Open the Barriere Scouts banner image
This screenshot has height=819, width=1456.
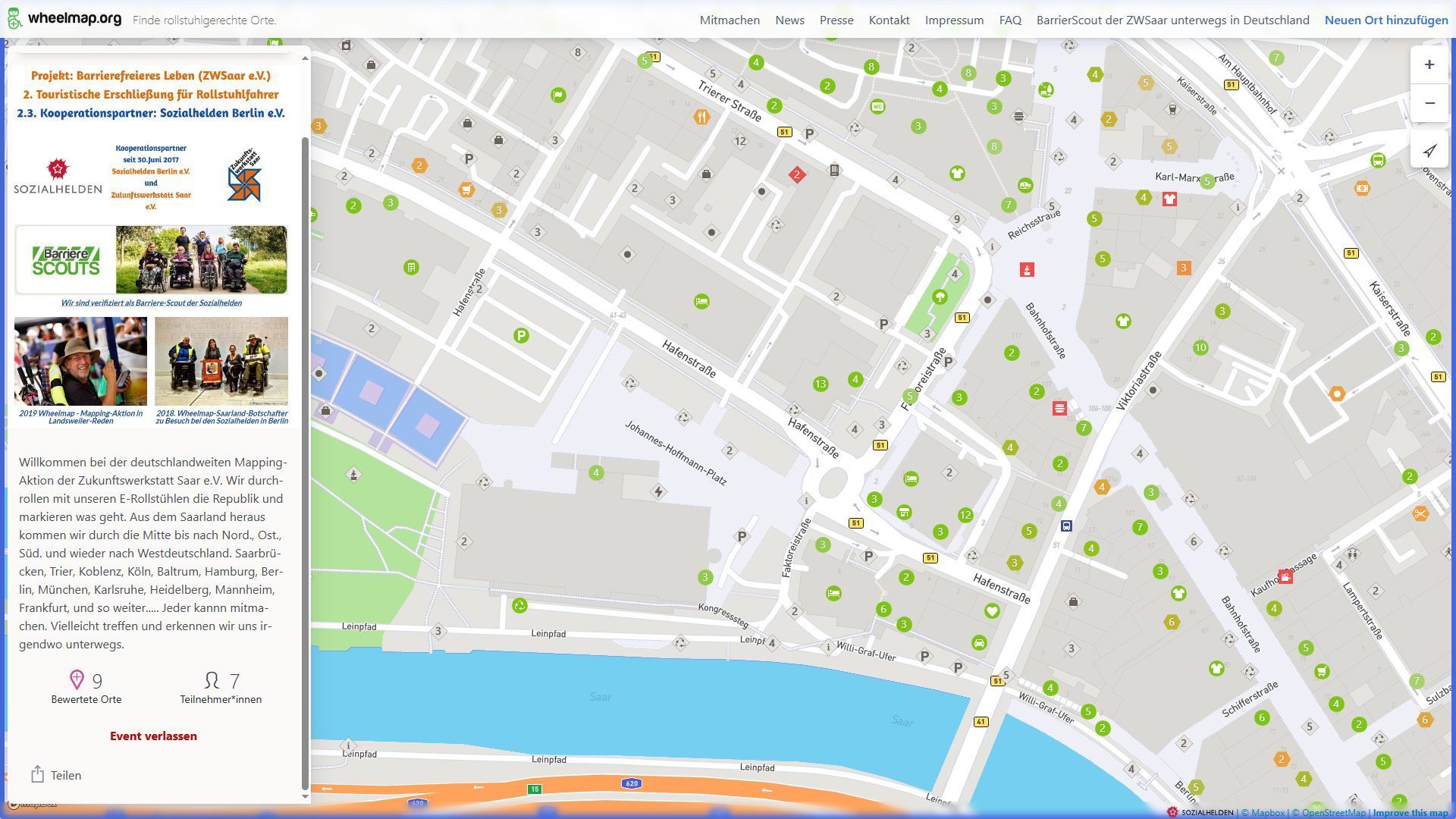pos(151,260)
